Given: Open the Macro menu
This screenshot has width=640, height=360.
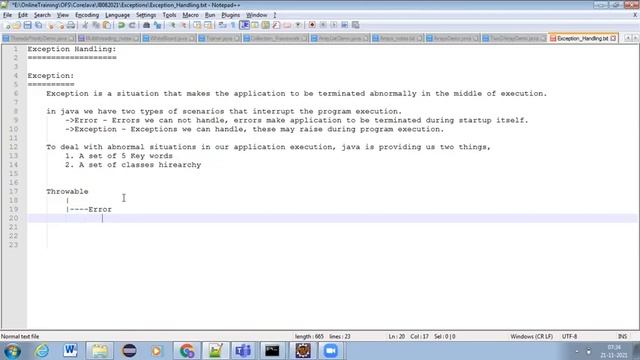Looking at the screenshot, I should pyautogui.click(x=190, y=15).
